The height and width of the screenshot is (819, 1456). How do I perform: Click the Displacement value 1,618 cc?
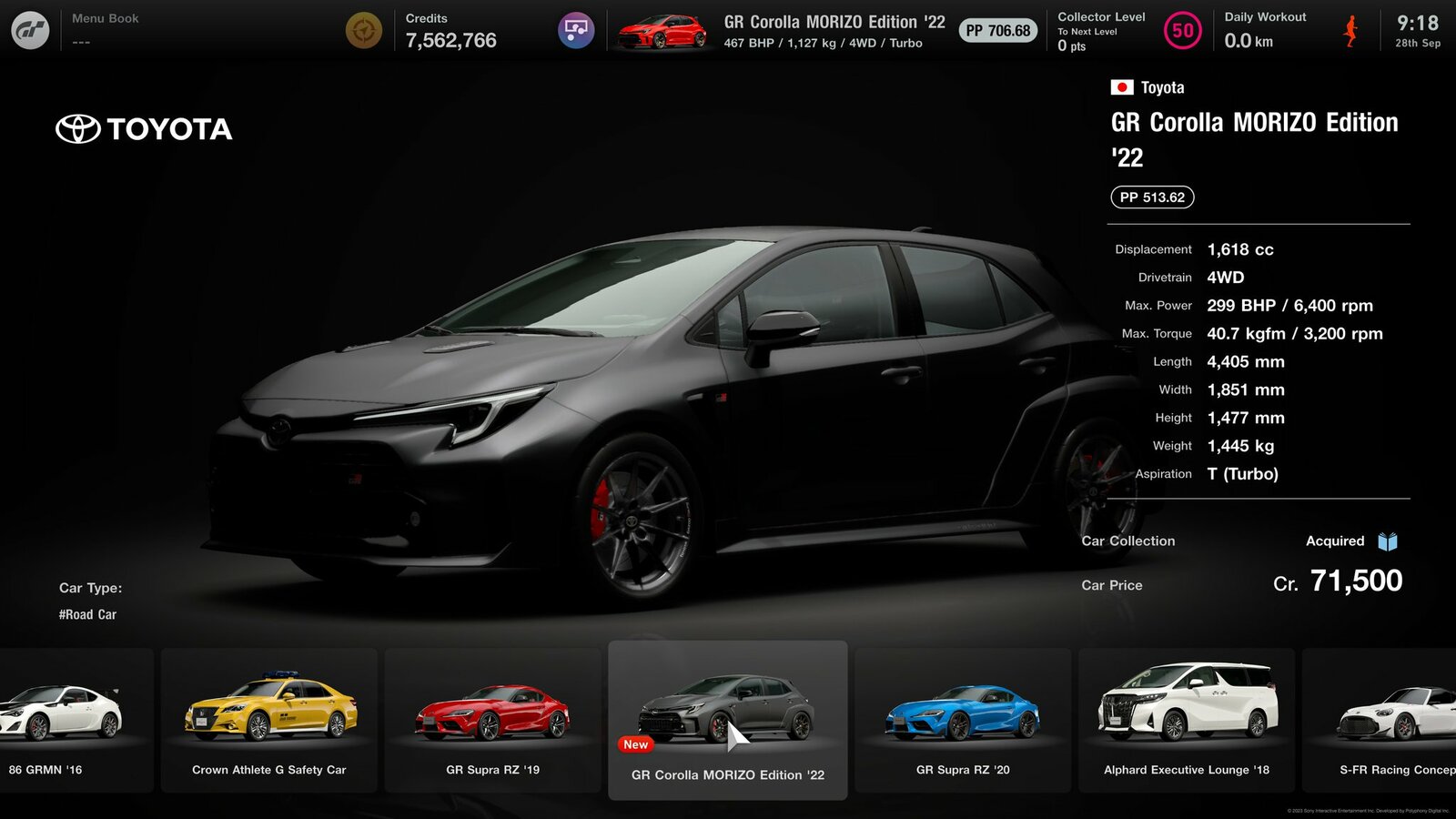click(1240, 249)
